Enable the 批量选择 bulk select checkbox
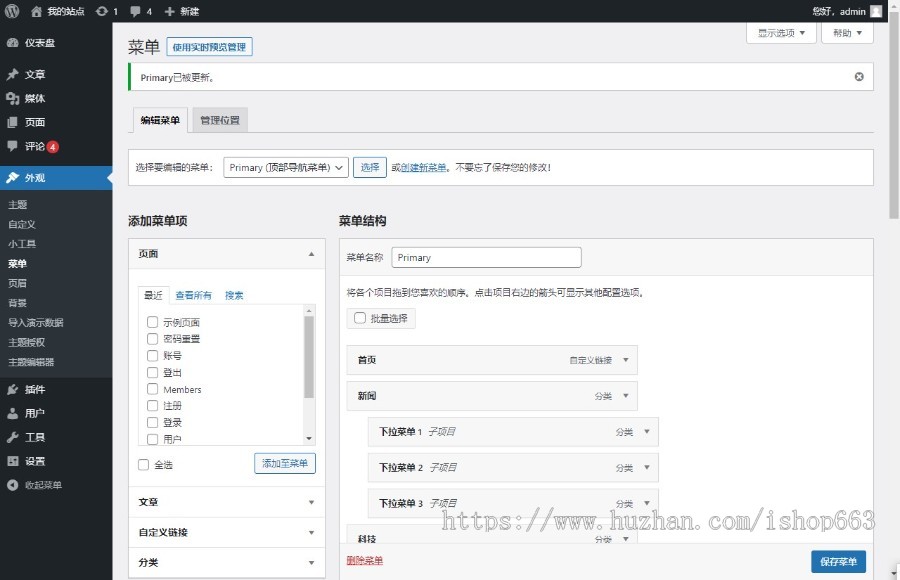This screenshot has width=900, height=580. (x=360, y=318)
